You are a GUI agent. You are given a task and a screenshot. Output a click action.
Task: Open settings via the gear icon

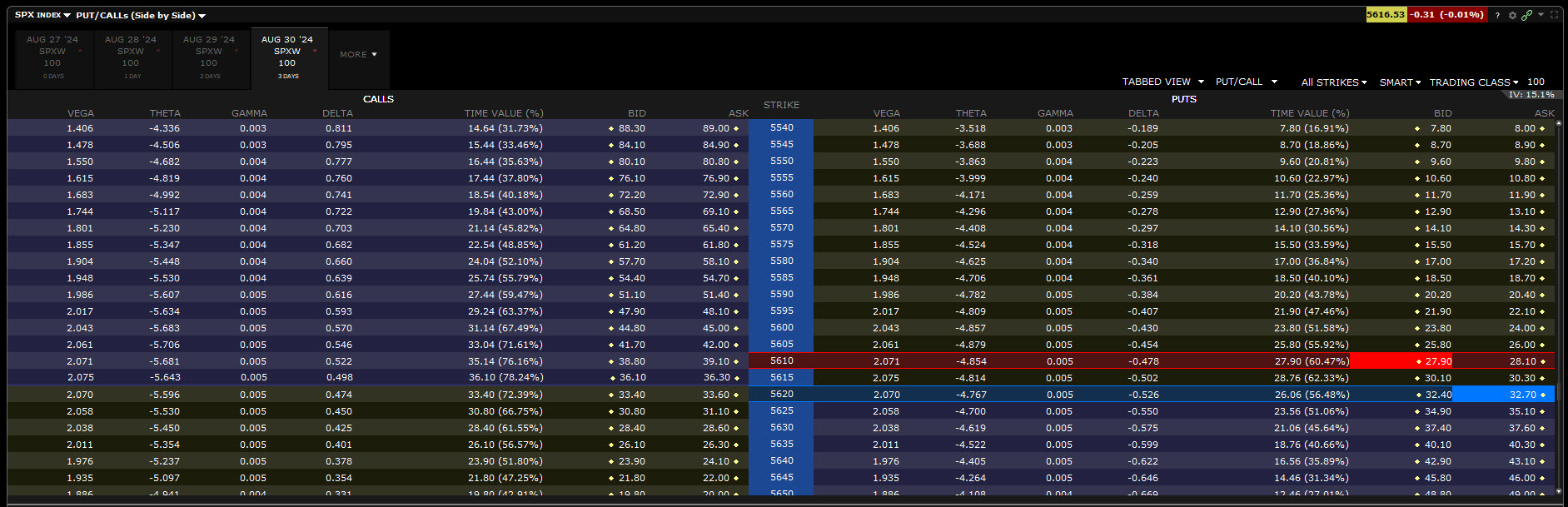click(x=1512, y=15)
